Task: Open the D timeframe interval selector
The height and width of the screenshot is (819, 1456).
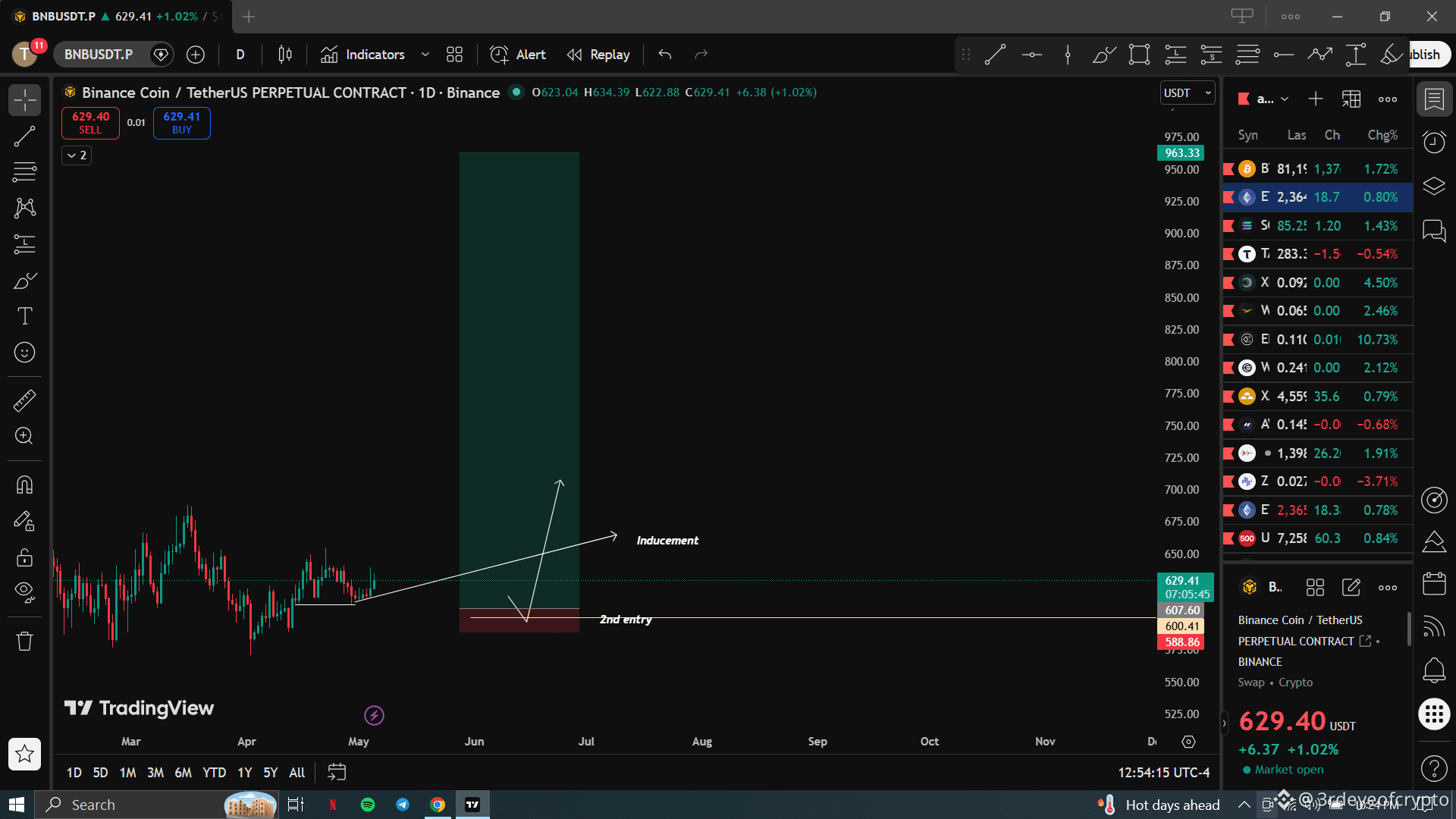Action: (240, 55)
